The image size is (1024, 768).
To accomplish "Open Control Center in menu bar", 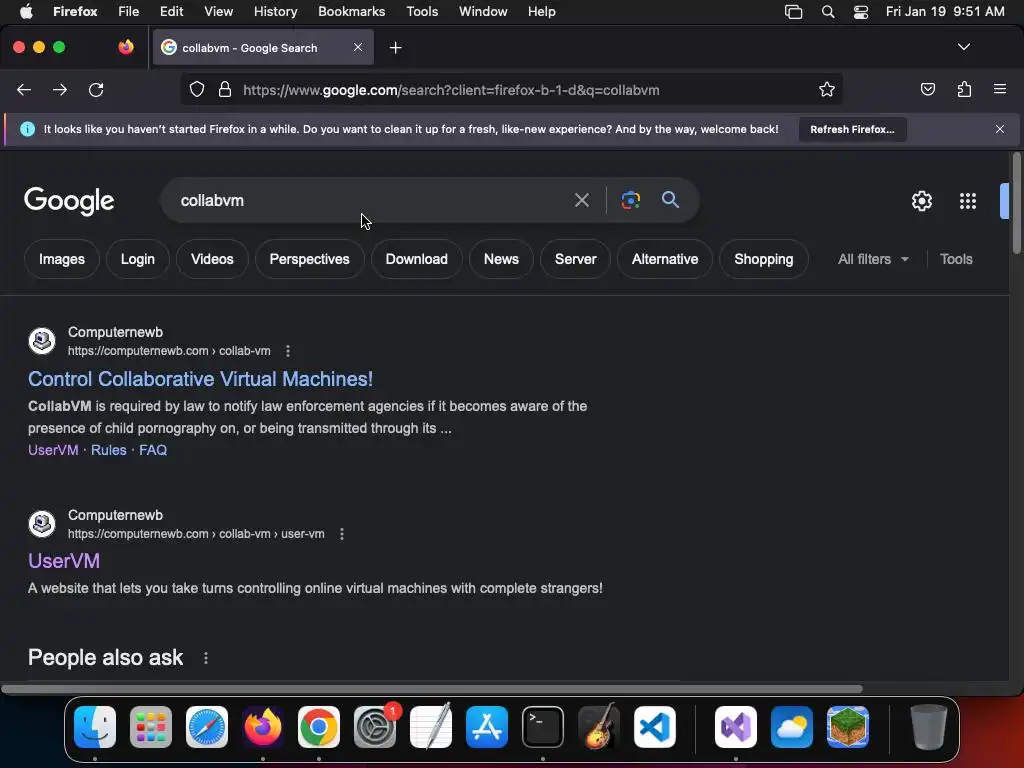I will [861, 12].
